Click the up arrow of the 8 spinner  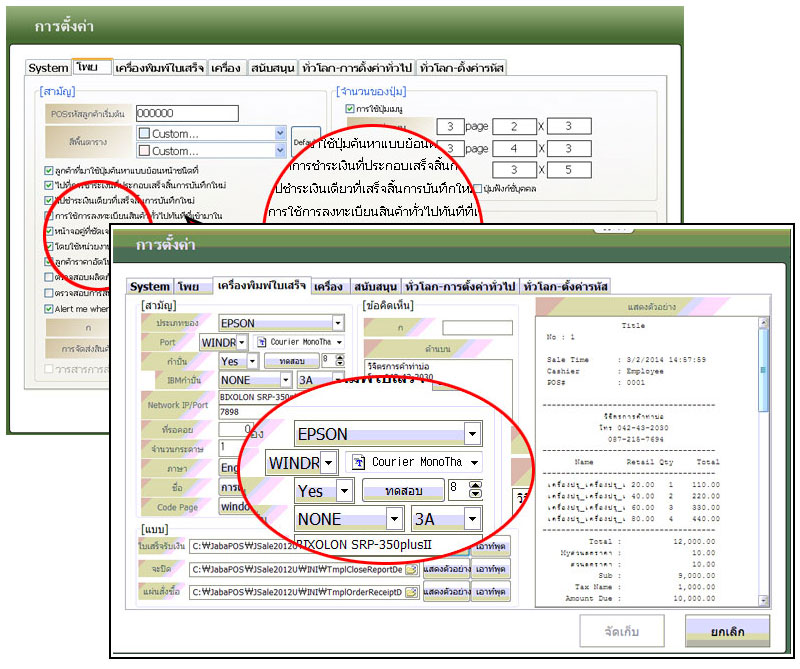(340, 358)
